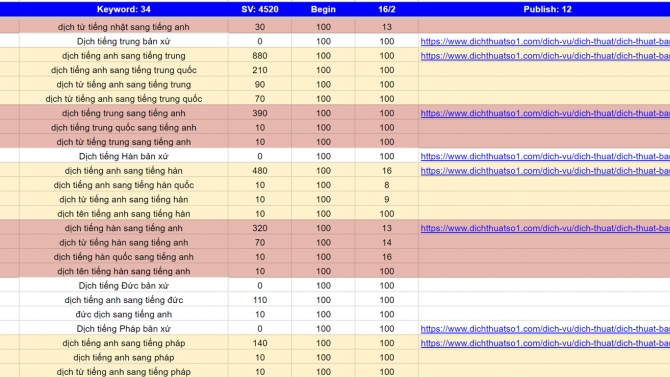Select cell 'Dịch tiếng Hàn bản xứ'
Image resolution: width=670 pixels, height=377 pixels.
123,156
